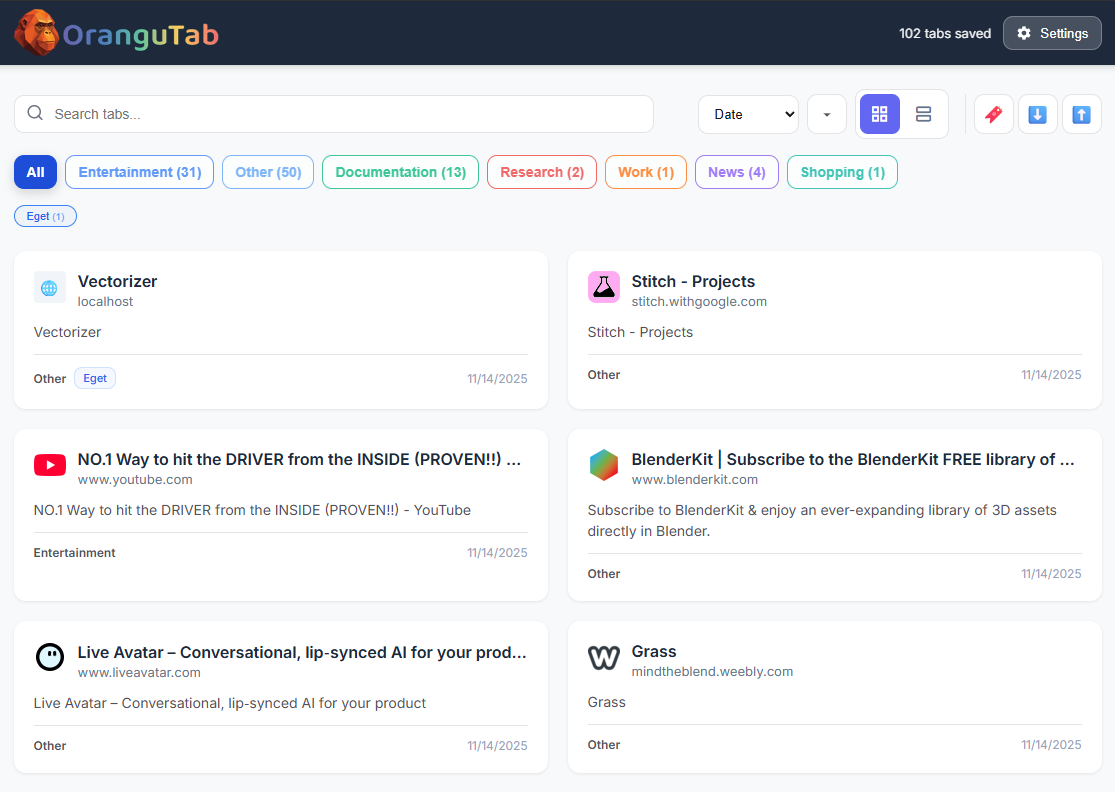Click the YouTube favicon on the driver video card
Viewport: 1115px width, 792px height.
tap(49, 465)
